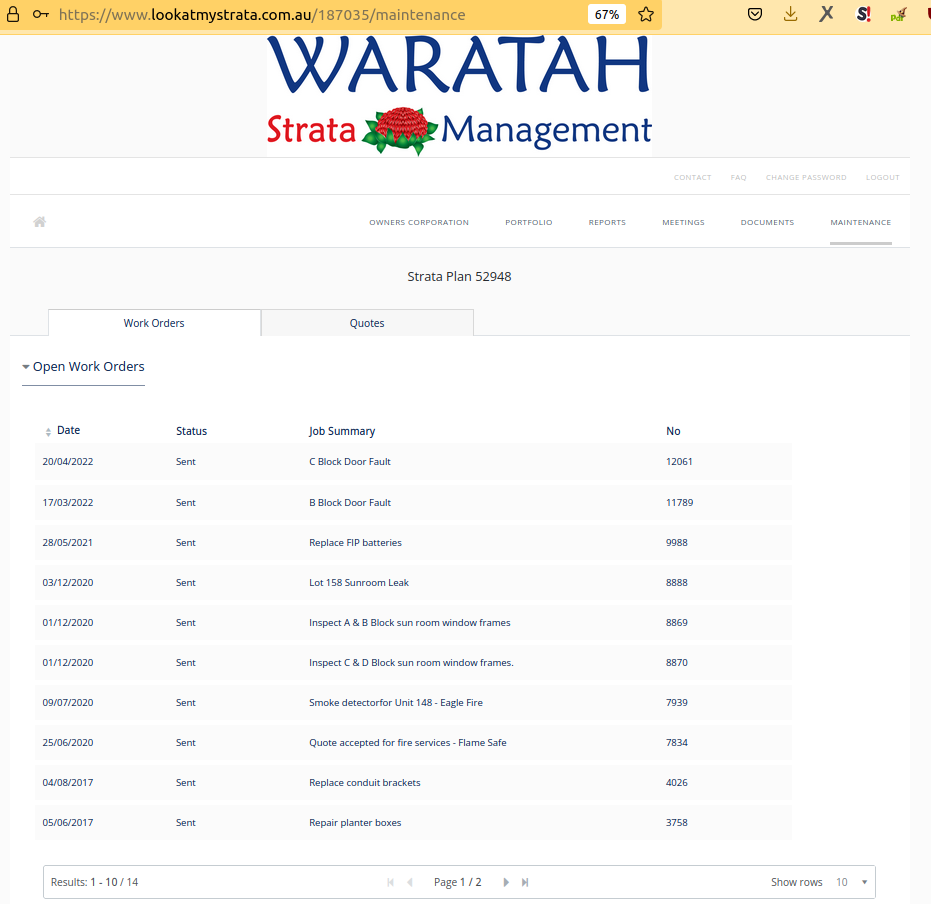Click the Contact link
The image size is (931, 904).
(x=692, y=177)
